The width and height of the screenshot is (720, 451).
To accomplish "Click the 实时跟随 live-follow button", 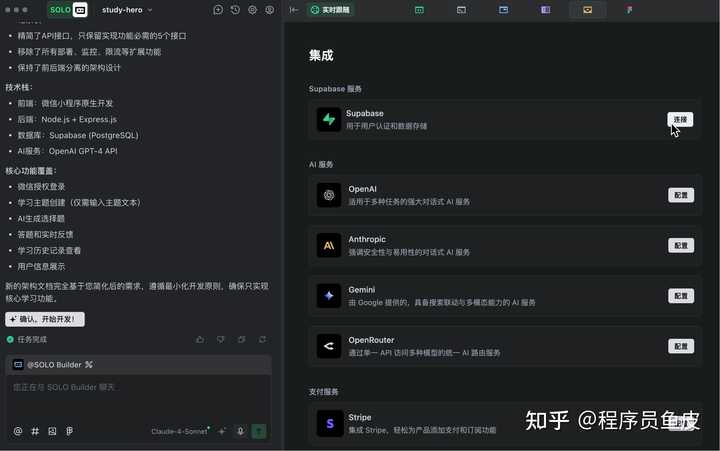I will pos(330,10).
